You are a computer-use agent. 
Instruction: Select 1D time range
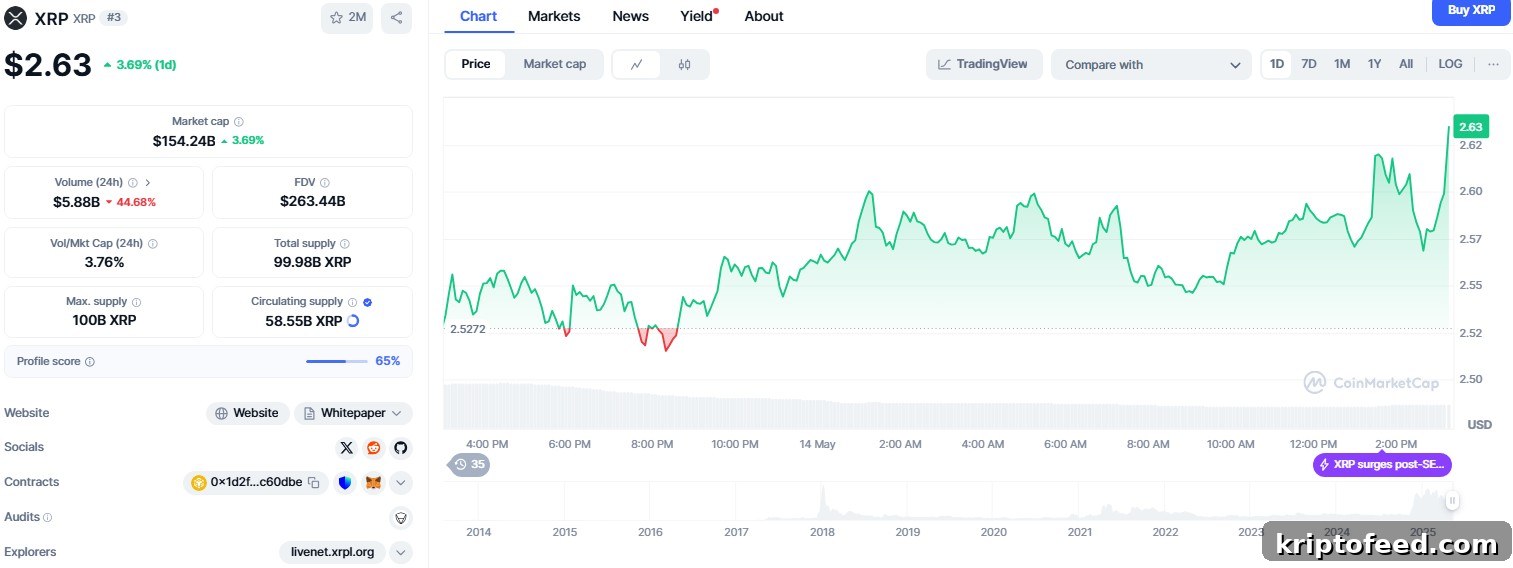click(1277, 64)
